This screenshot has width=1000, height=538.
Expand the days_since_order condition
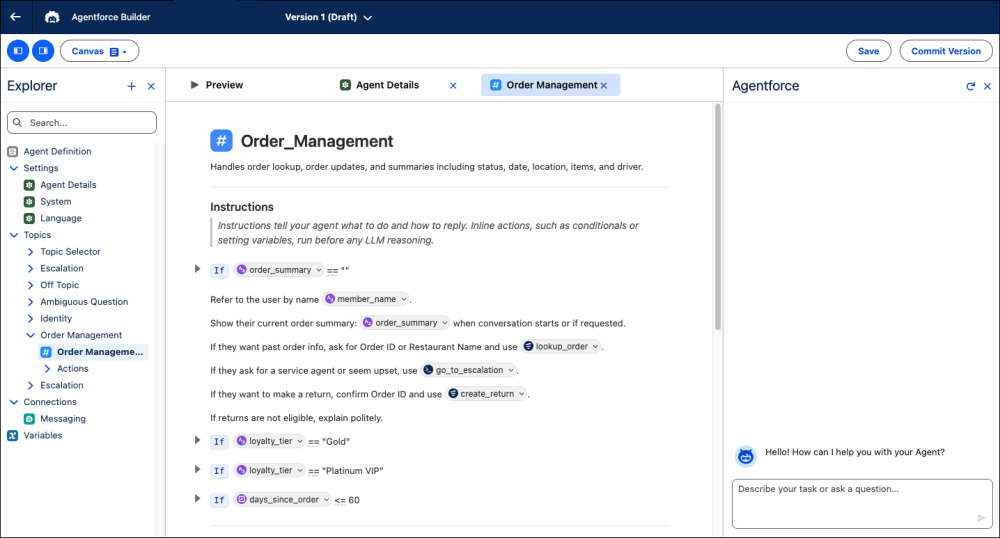(x=198, y=499)
